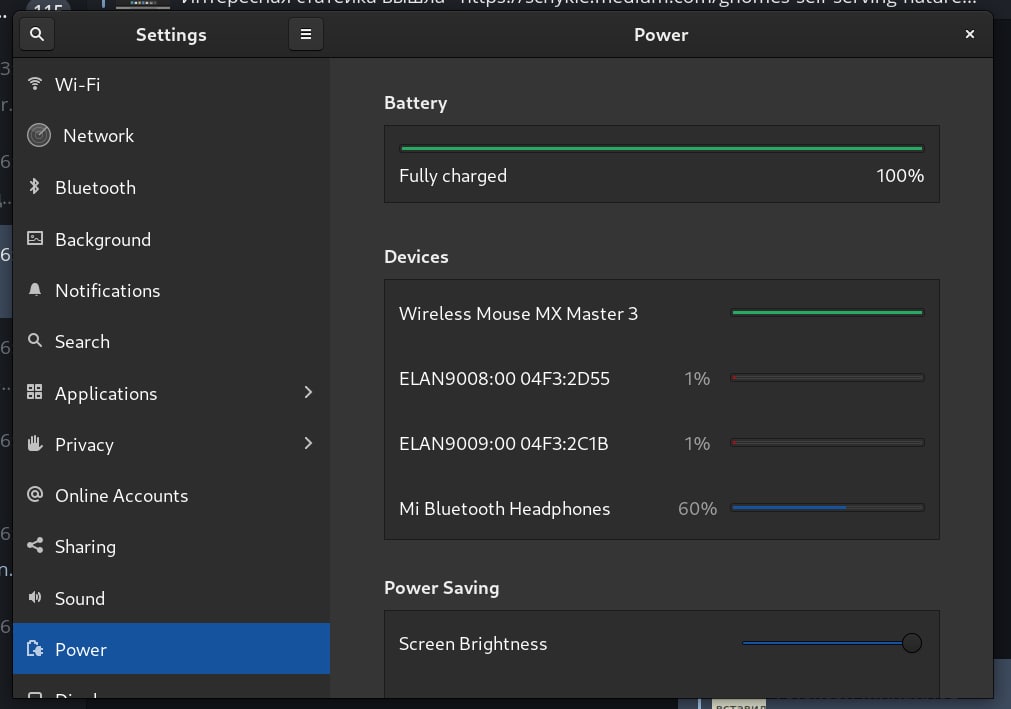Open the hamburger menu in Settings header
1011x709 pixels.
306,34
